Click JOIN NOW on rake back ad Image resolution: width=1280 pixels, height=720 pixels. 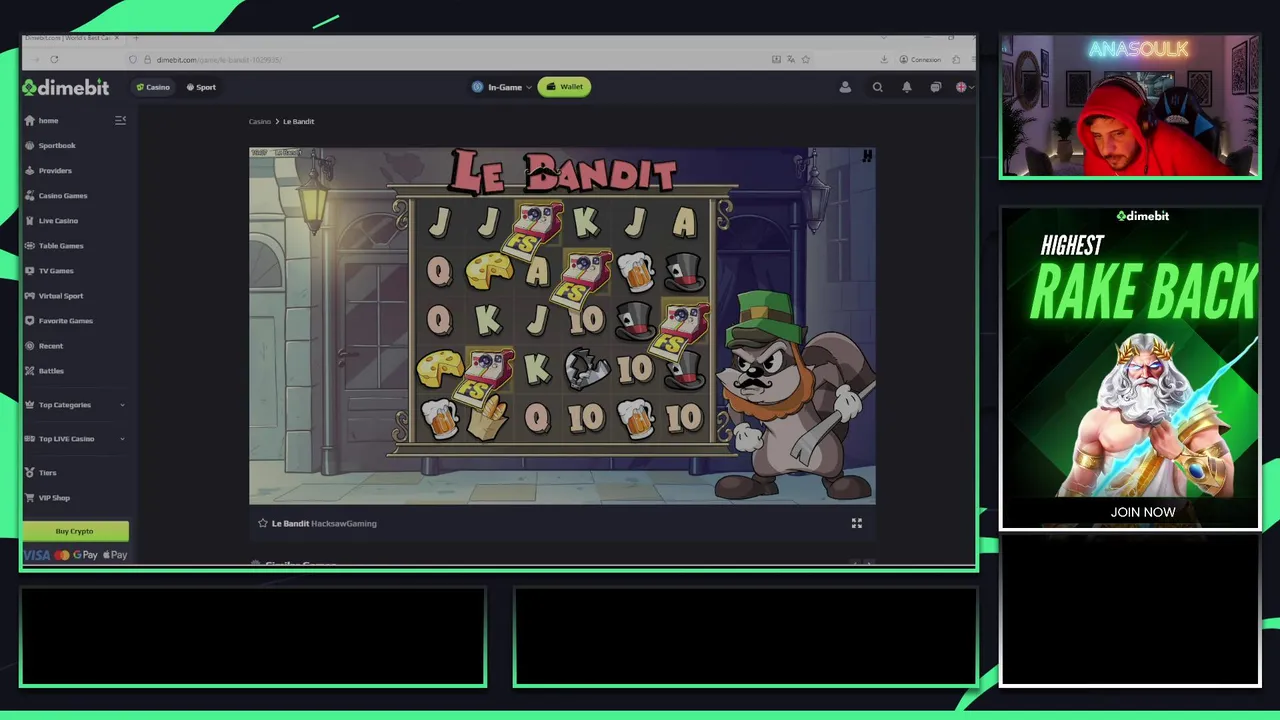[1142, 512]
